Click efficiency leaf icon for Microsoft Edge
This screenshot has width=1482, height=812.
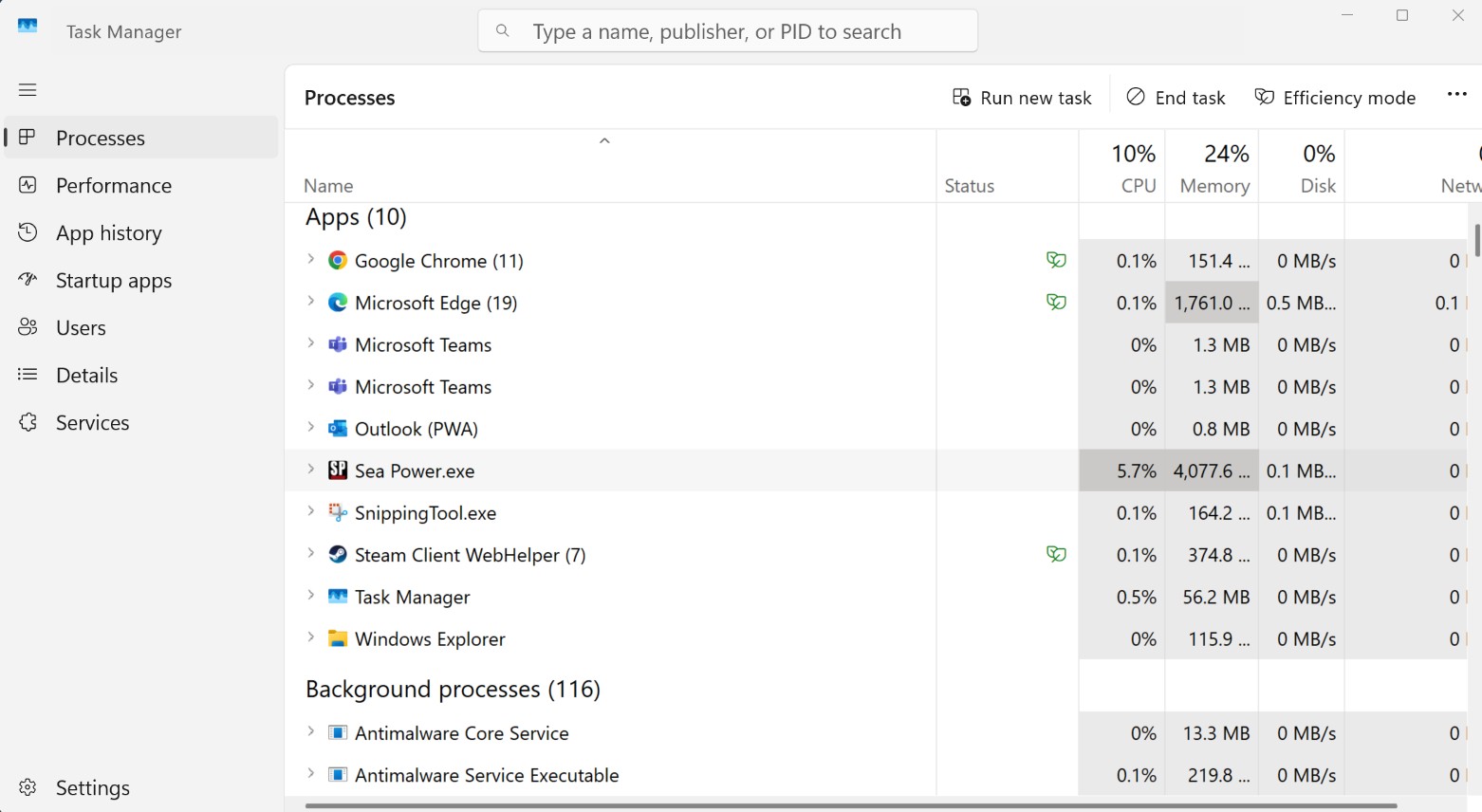point(1056,302)
